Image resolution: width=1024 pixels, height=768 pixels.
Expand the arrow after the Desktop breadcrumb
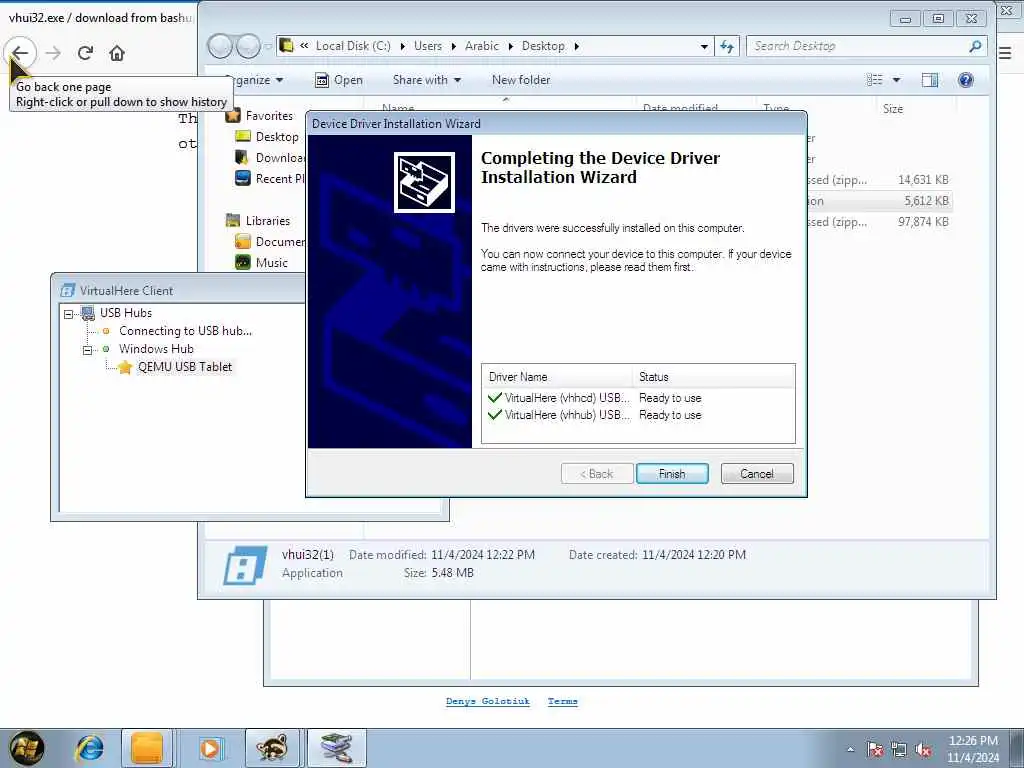pyautogui.click(x=576, y=46)
